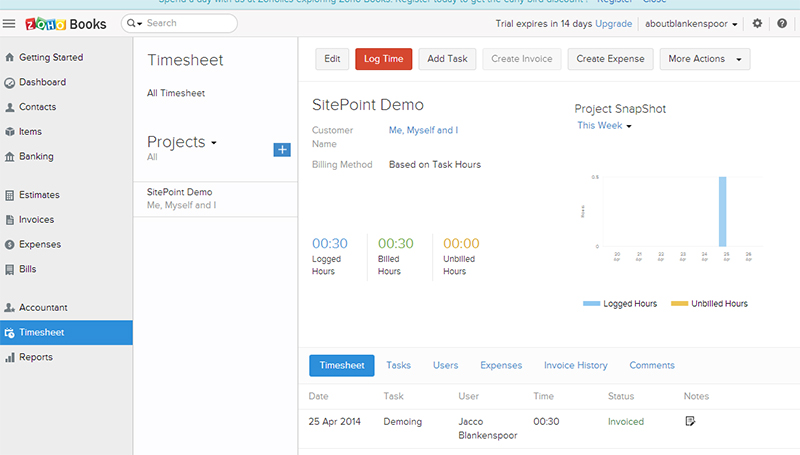Screen dimensions: 800x455
Task: Switch to the Invoice History tab
Action: coord(575,365)
